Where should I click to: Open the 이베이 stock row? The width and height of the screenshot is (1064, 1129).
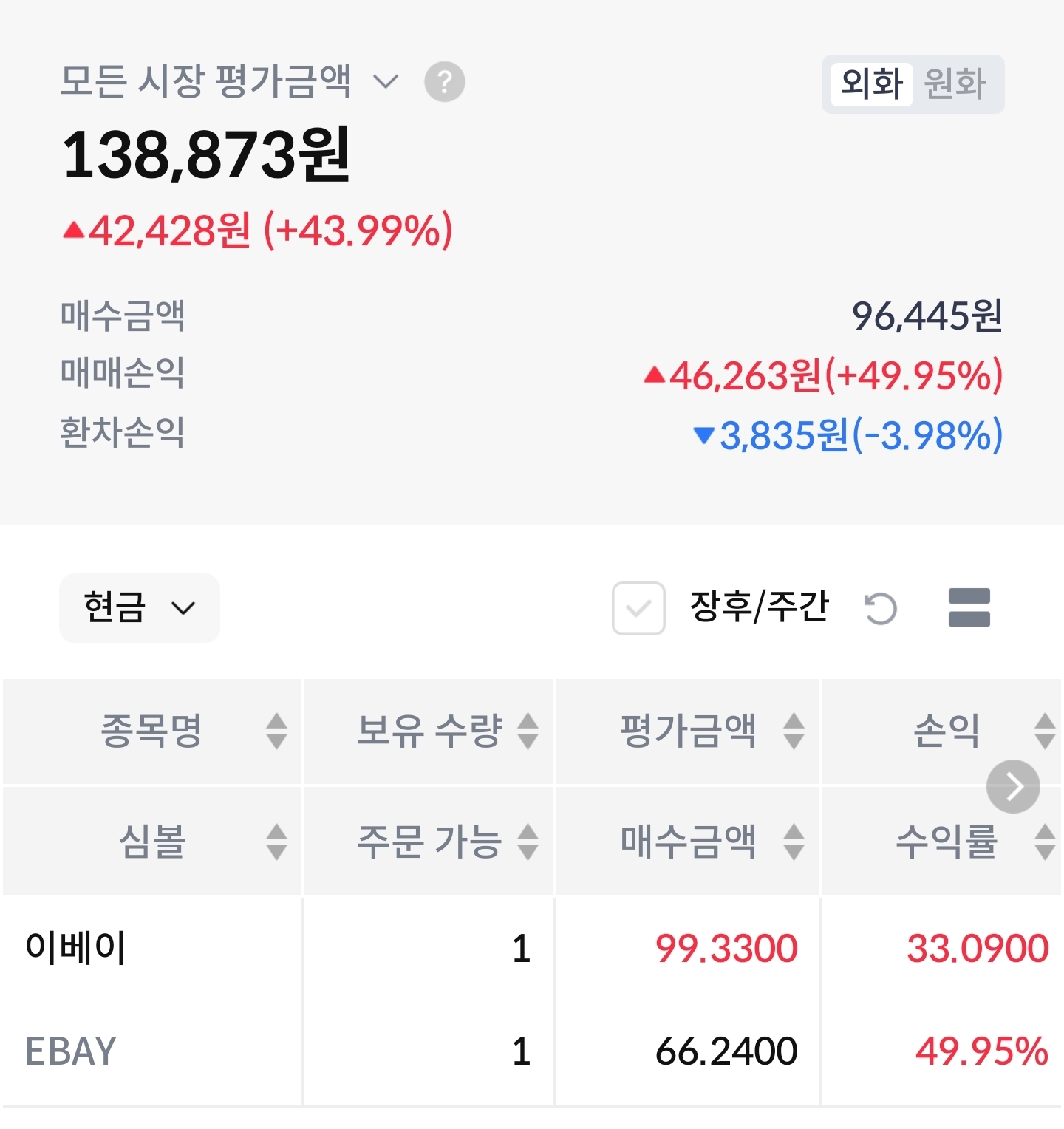[x=532, y=948]
